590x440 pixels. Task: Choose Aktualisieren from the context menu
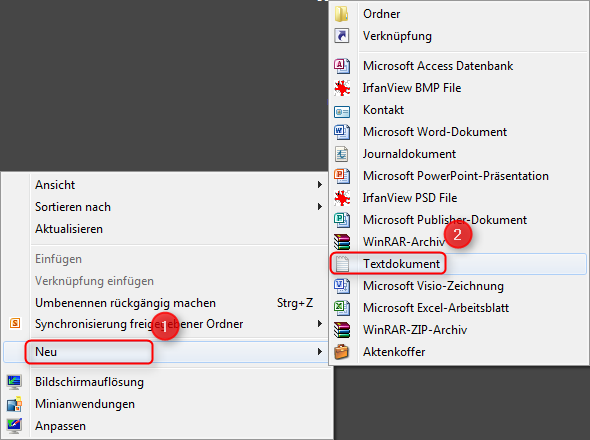tap(166, 229)
